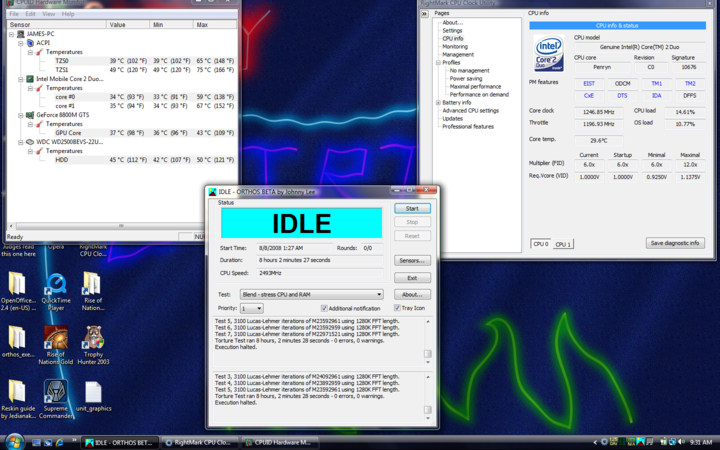Click the JAMES-PC computer icon in Hardware Monitor
Image resolution: width=720 pixels, height=450 pixels.
pyautogui.click(x=21, y=34)
